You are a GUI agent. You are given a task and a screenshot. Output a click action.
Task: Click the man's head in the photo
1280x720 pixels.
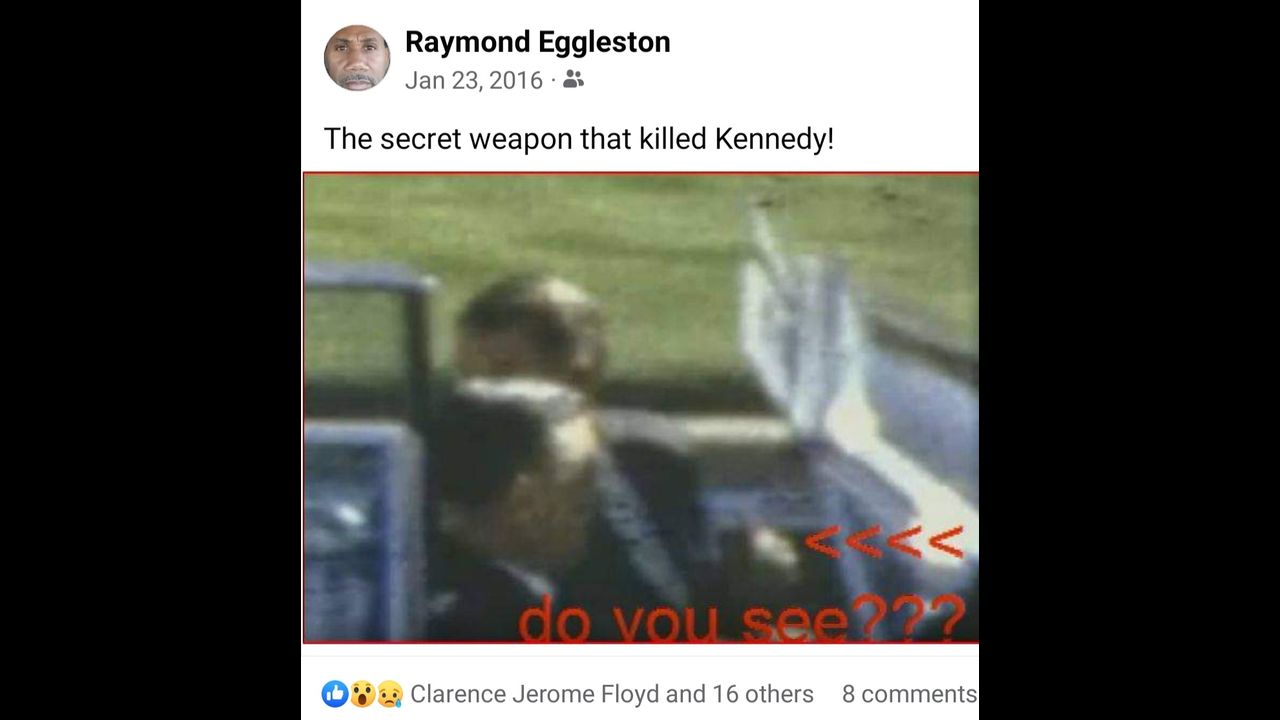(532, 328)
